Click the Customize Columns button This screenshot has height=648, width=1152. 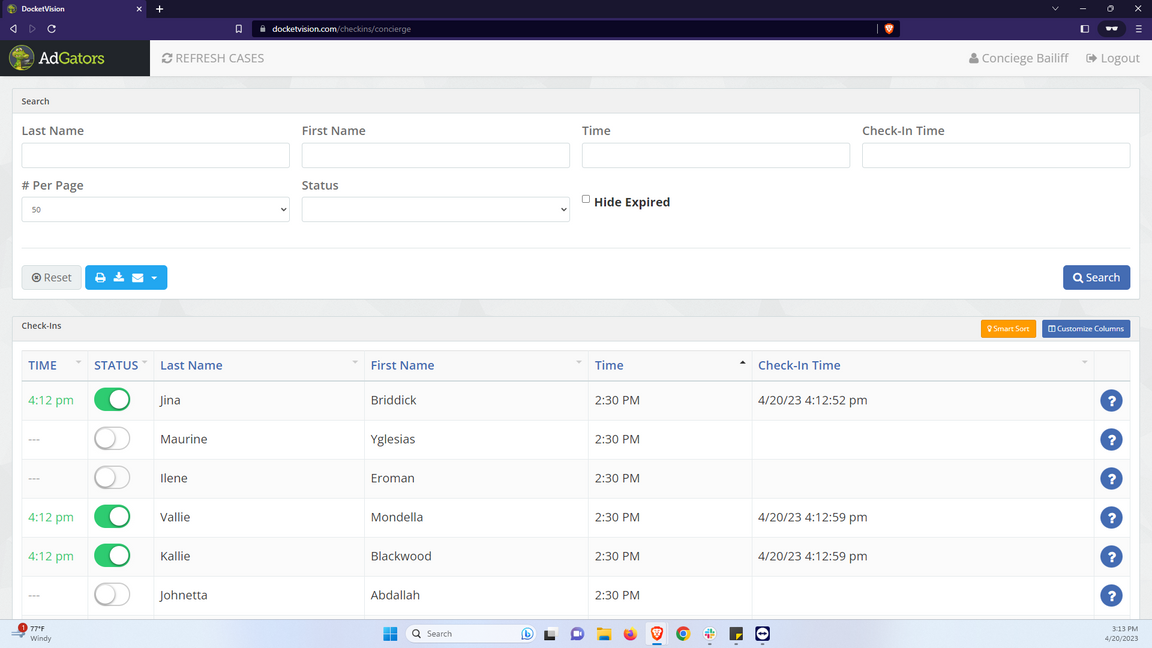tap(1085, 329)
